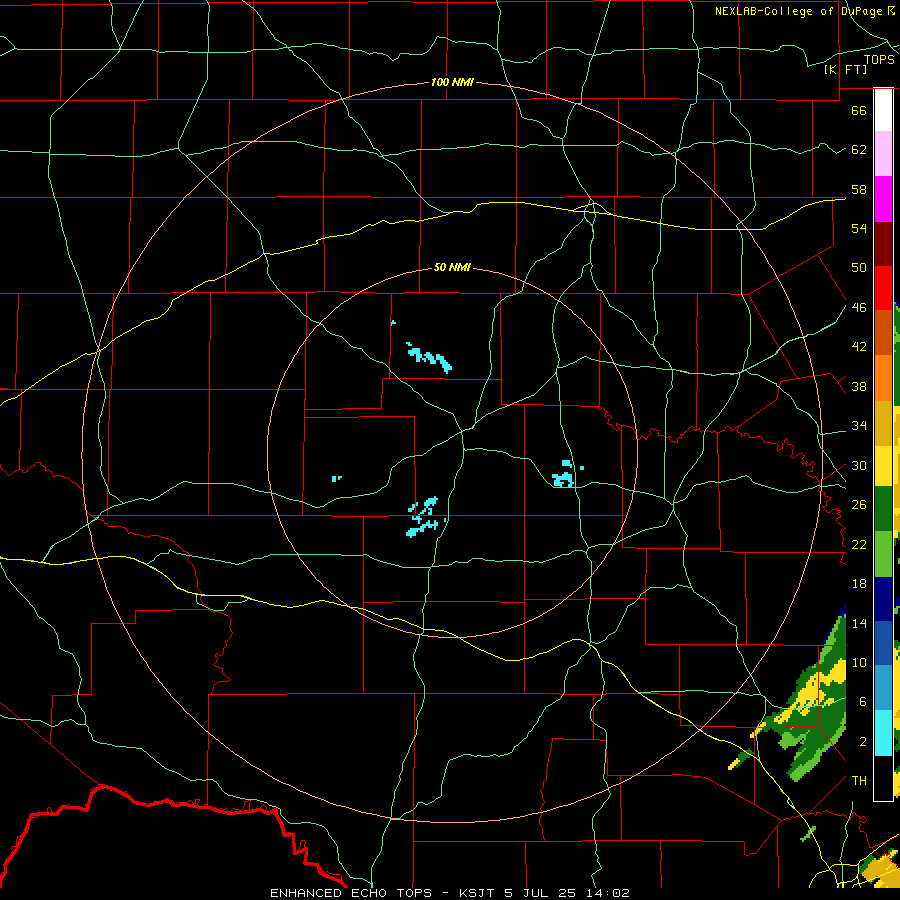Screen dimensions: 900x900
Task: Click the "42" scale label
Action: point(859,347)
